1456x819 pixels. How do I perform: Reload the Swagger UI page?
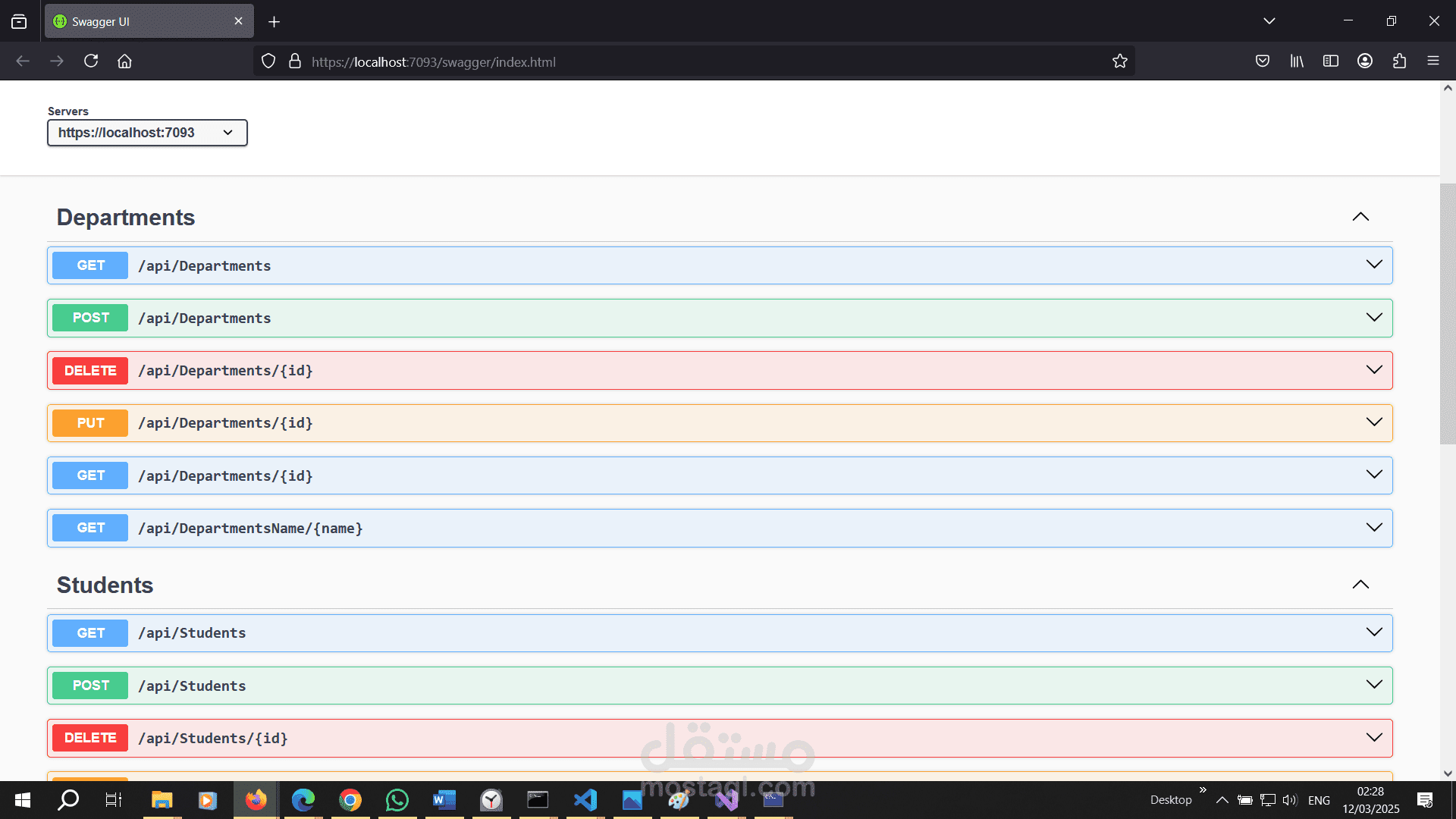pyautogui.click(x=91, y=61)
